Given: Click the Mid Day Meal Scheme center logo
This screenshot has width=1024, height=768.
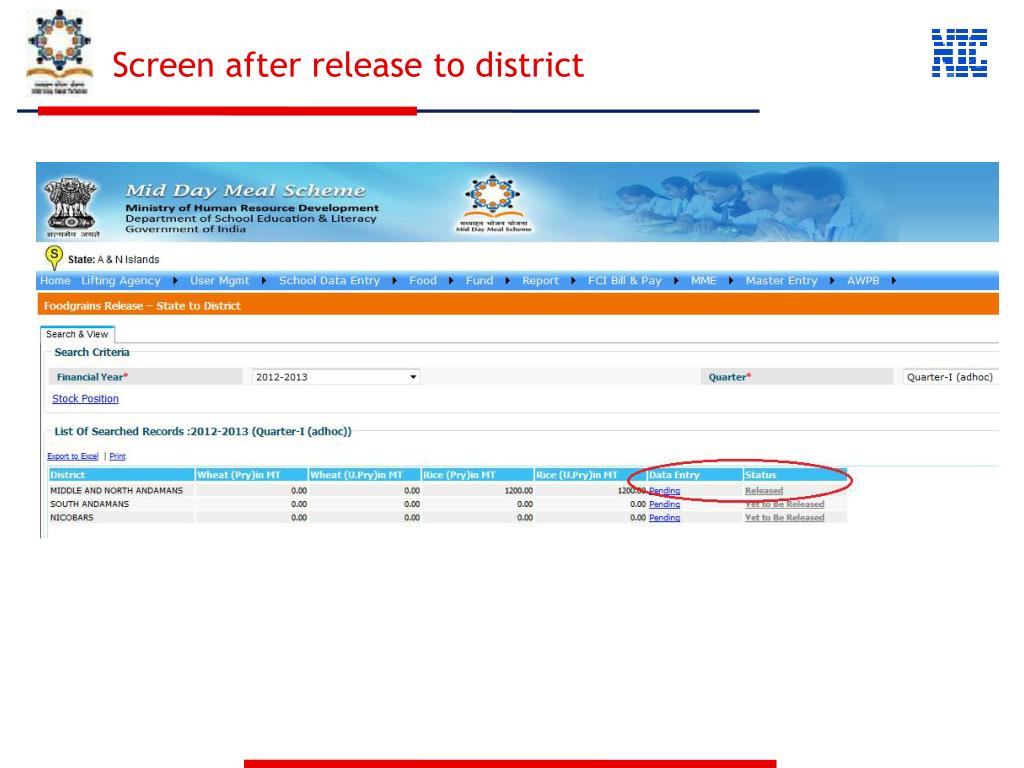Looking at the screenshot, I should (x=493, y=203).
